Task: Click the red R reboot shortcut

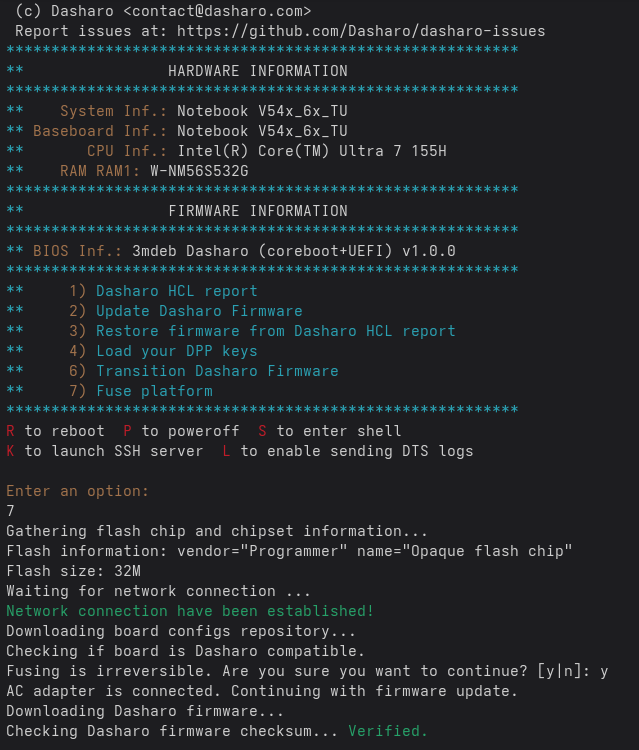Action: point(11,431)
